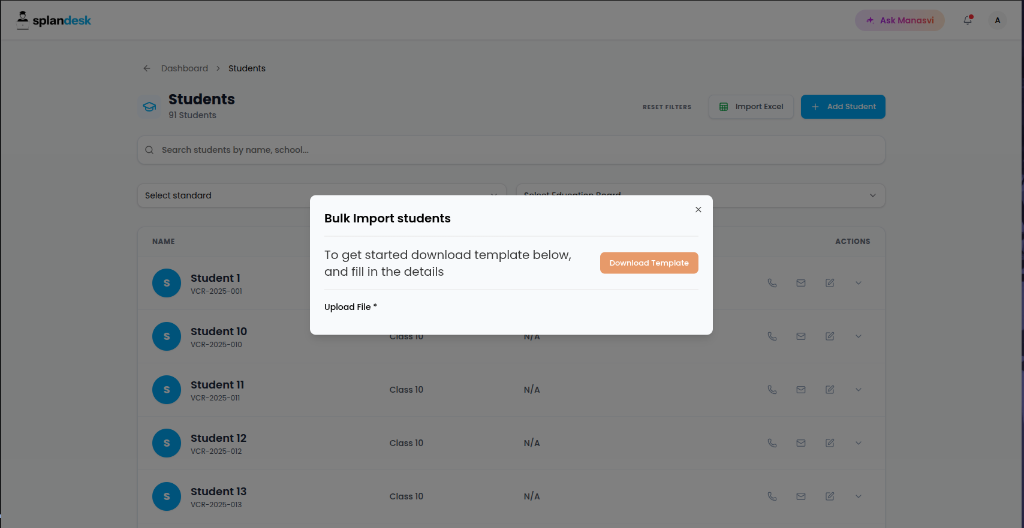Click the Student 11 avatar circle
Screen dimensions: 1024x528
point(167,389)
